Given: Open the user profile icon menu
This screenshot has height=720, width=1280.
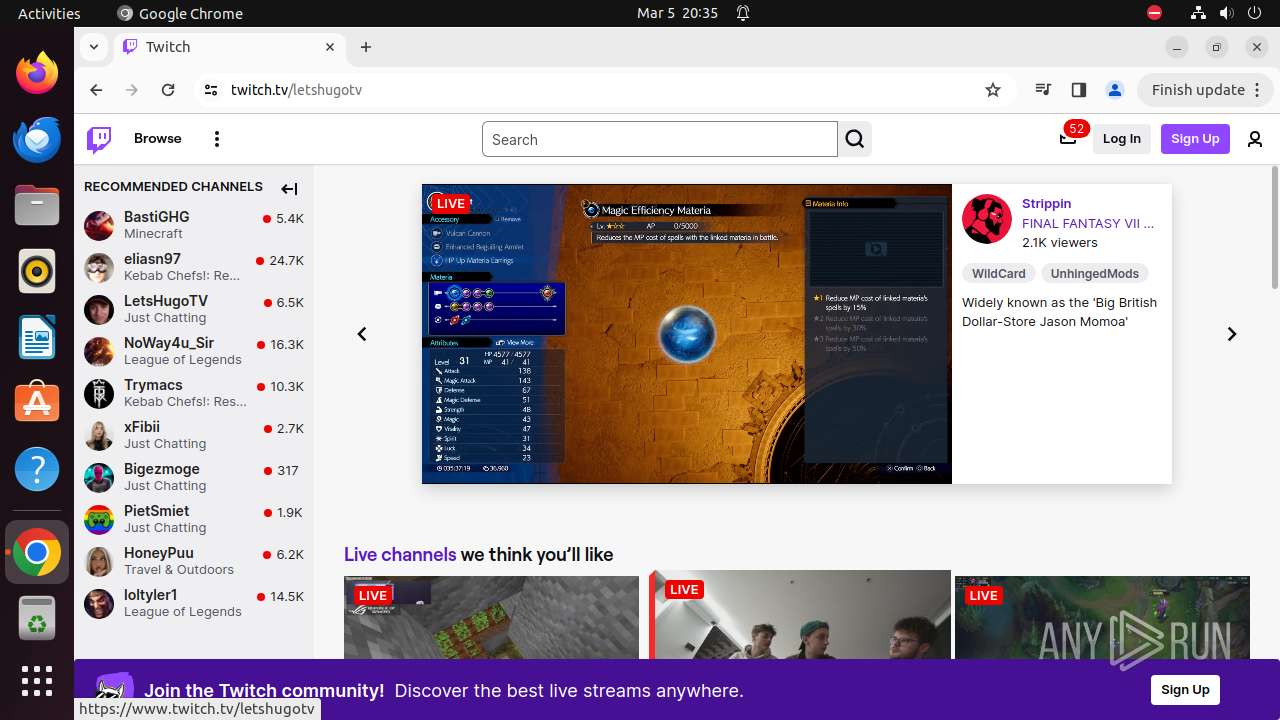Looking at the screenshot, I should pyautogui.click(x=1255, y=139).
